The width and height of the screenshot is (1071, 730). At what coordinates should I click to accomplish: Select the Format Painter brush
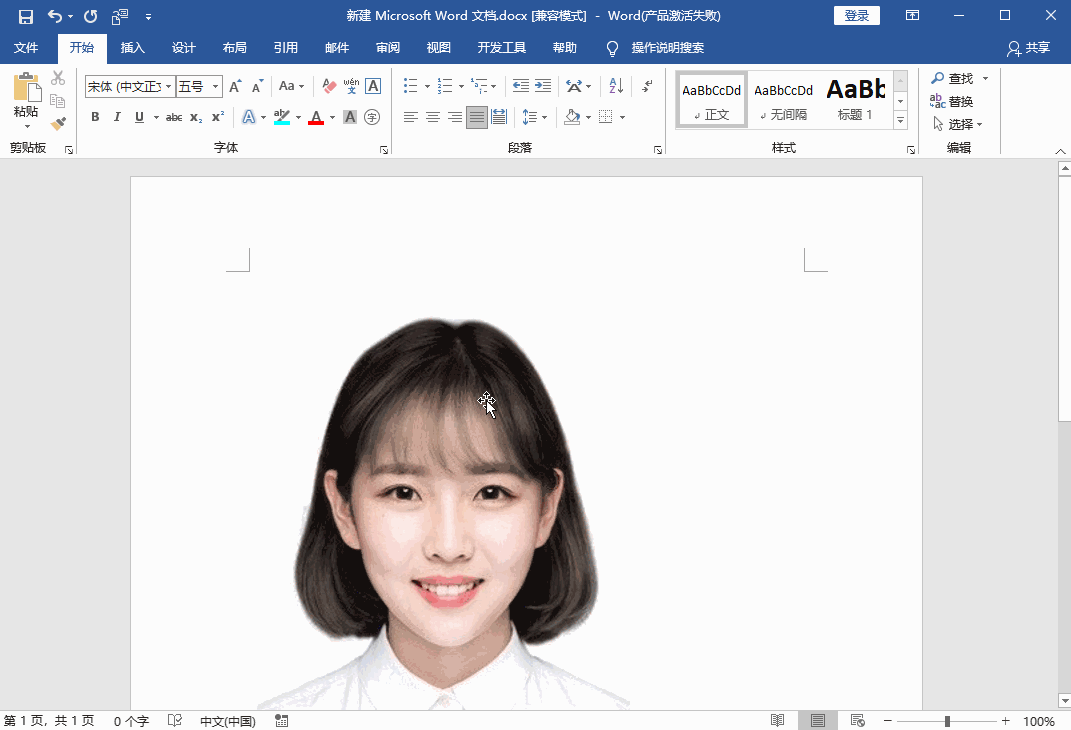coord(58,124)
